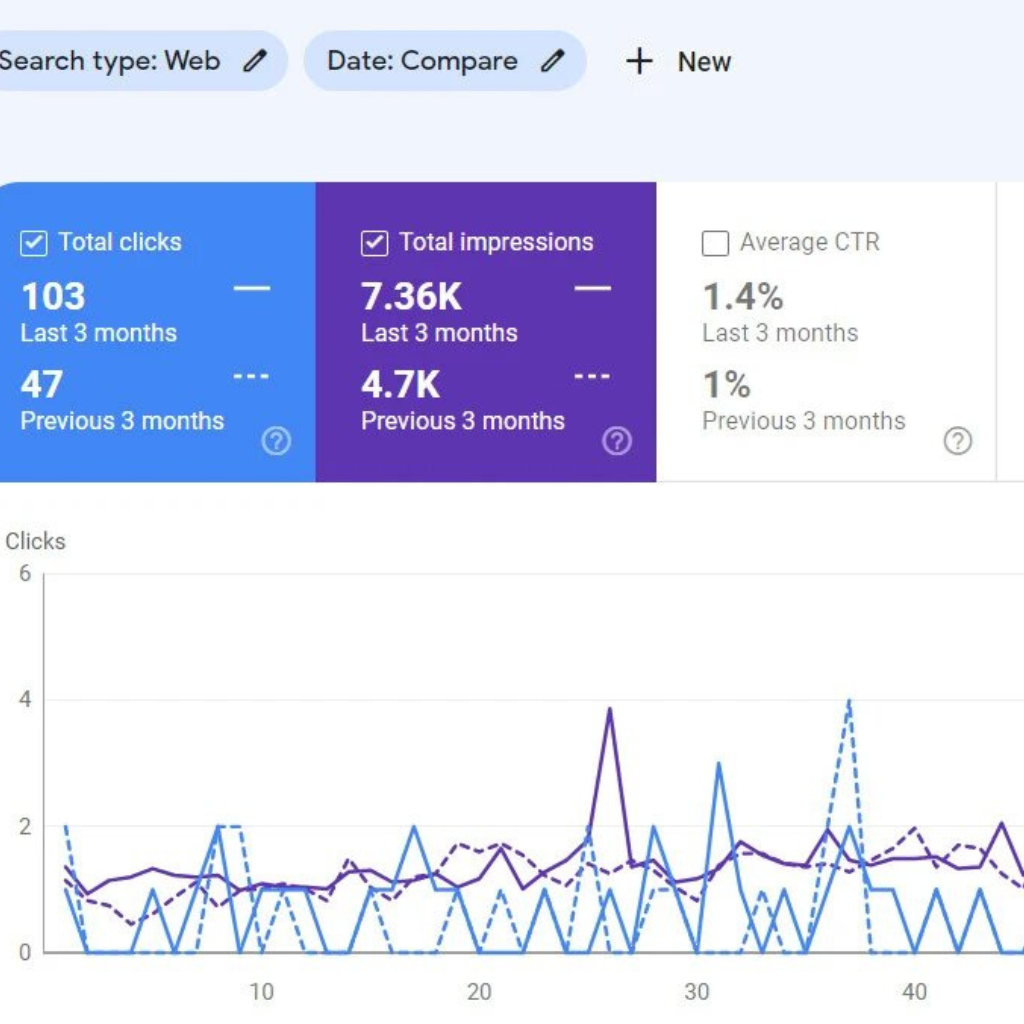Select the Average CTR metric card
The width and height of the screenshot is (1024, 1024).
click(x=826, y=332)
